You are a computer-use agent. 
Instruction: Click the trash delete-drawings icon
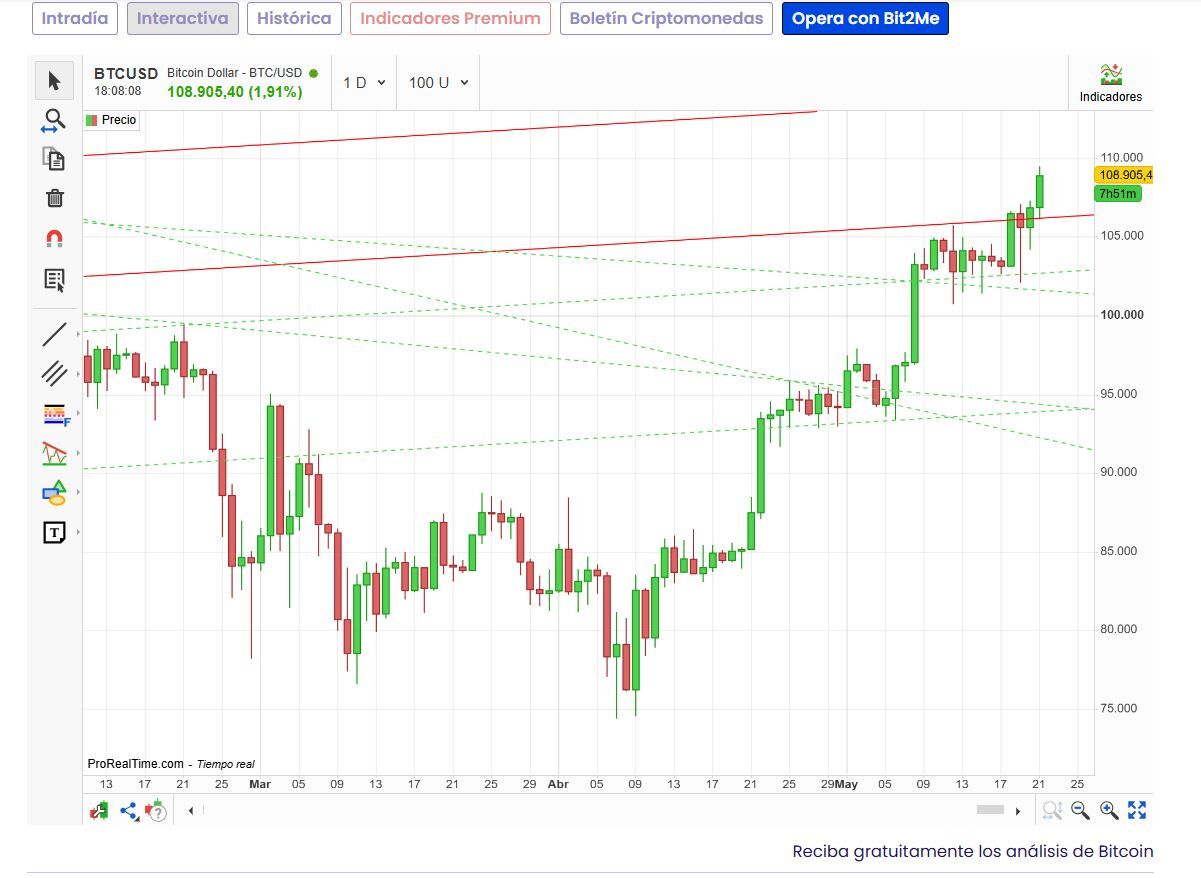click(55, 198)
